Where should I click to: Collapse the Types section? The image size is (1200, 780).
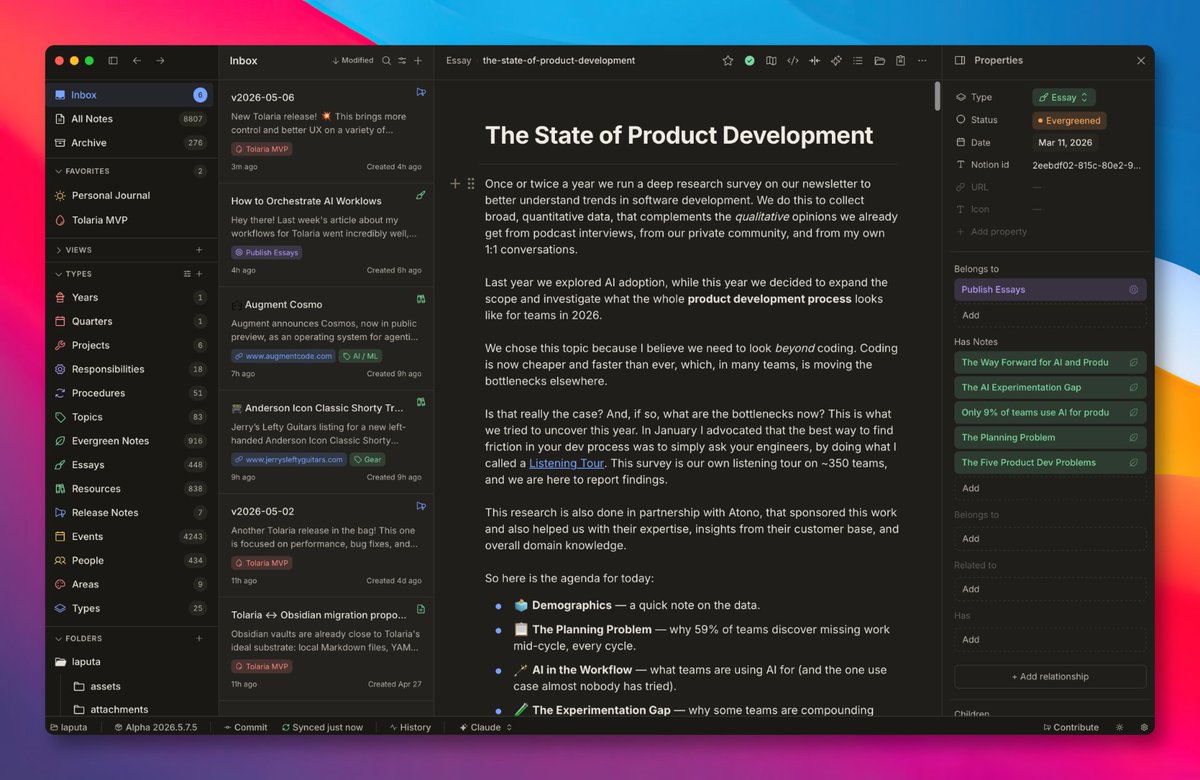click(x=58, y=274)
